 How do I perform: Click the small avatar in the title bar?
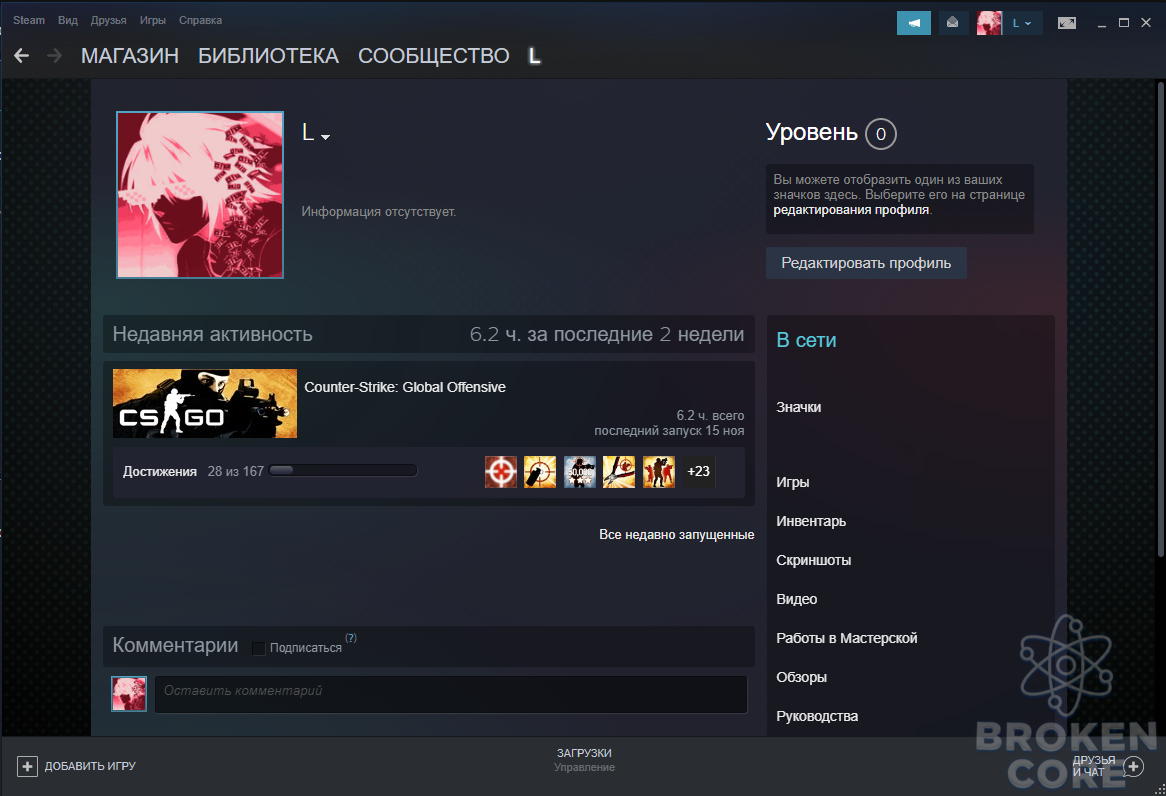989,23
